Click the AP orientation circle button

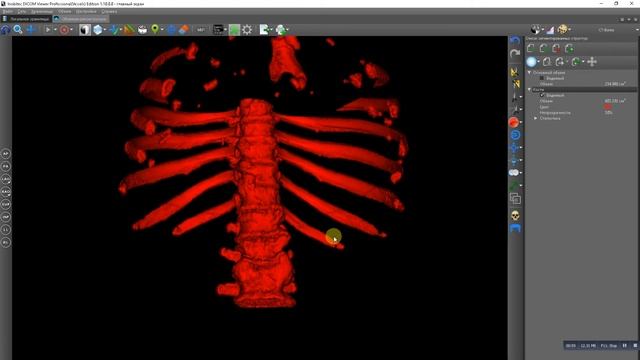click(6, 154)
